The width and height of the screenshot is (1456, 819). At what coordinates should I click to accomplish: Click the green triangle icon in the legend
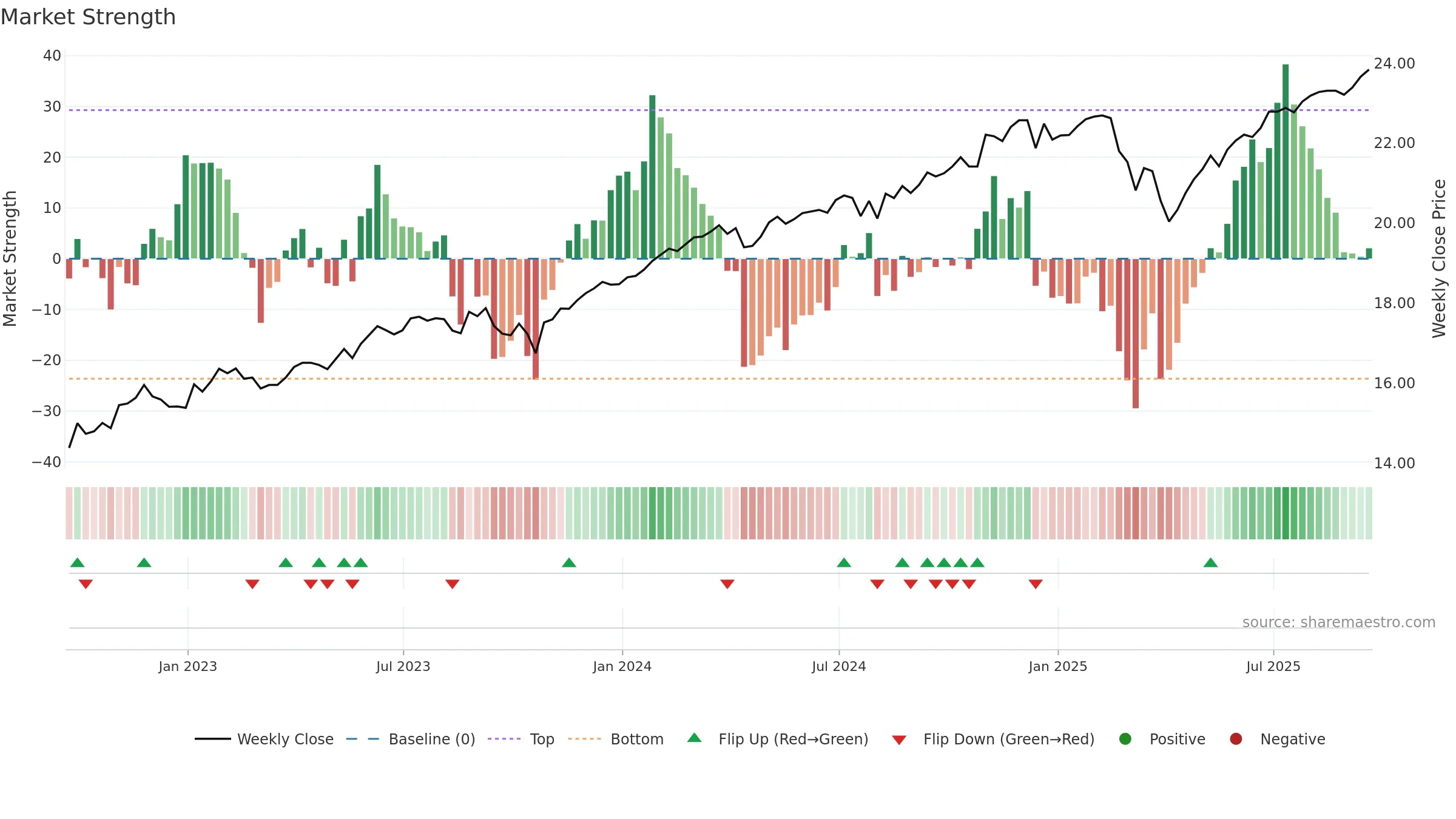point(695,738)
